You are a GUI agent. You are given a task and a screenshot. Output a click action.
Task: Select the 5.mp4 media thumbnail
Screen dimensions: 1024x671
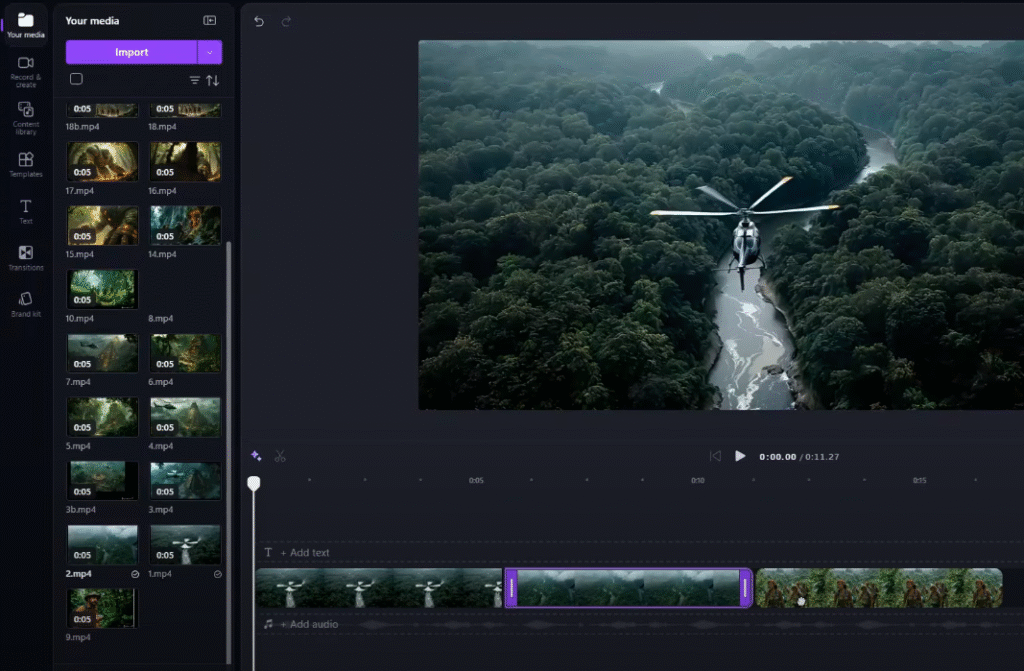102,417
